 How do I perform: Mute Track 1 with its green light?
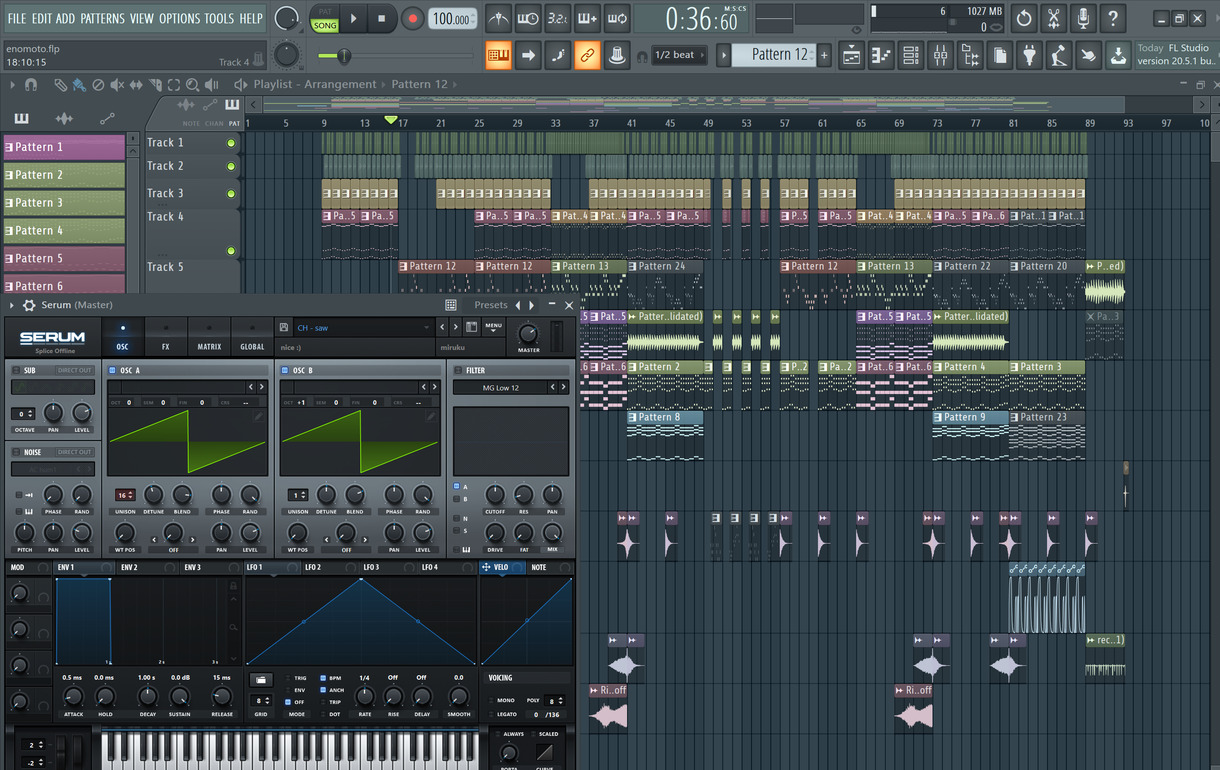tap(231, 143)
